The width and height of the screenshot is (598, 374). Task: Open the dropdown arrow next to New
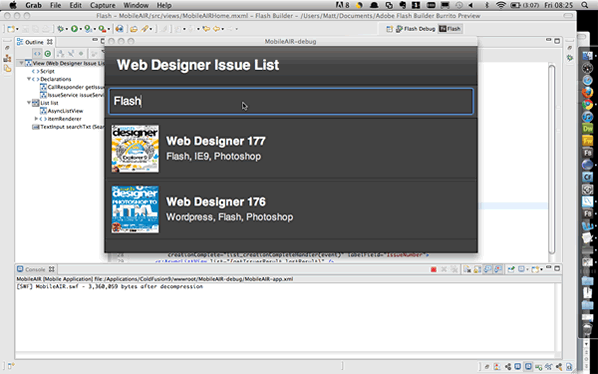point(17,29)
